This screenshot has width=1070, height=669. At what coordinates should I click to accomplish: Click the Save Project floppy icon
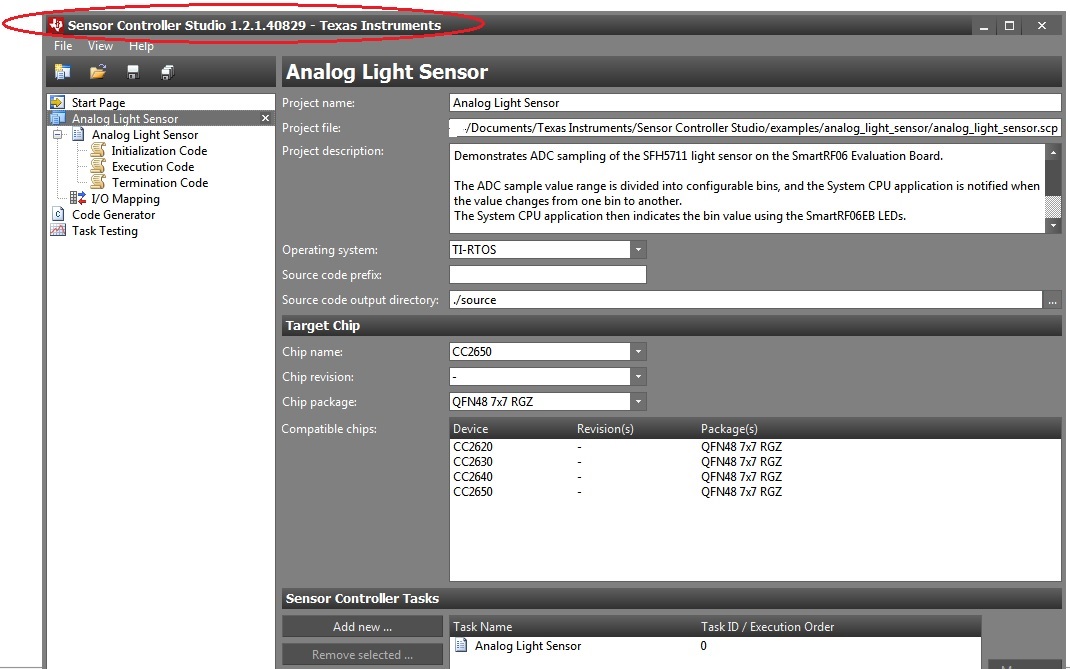(133, 72)
